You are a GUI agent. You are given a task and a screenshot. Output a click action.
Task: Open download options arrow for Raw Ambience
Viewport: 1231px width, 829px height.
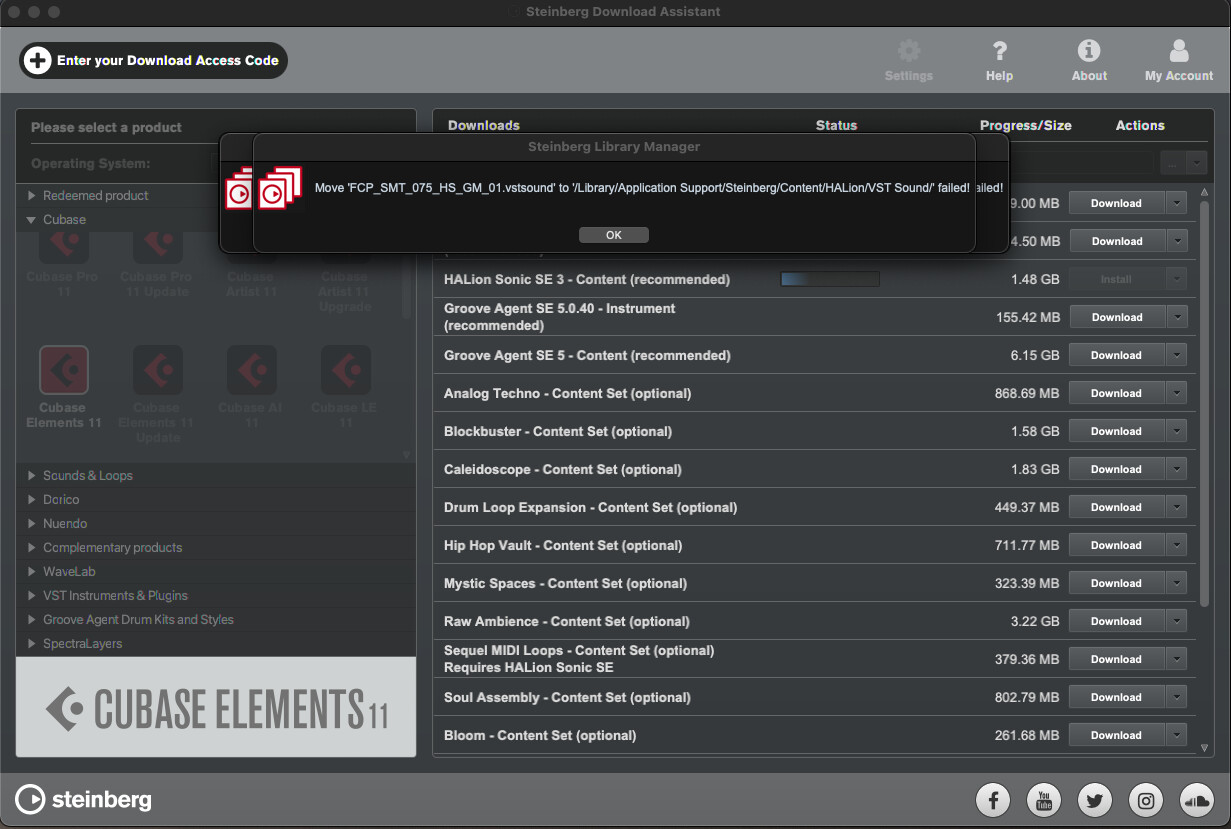coord(1177,621)
